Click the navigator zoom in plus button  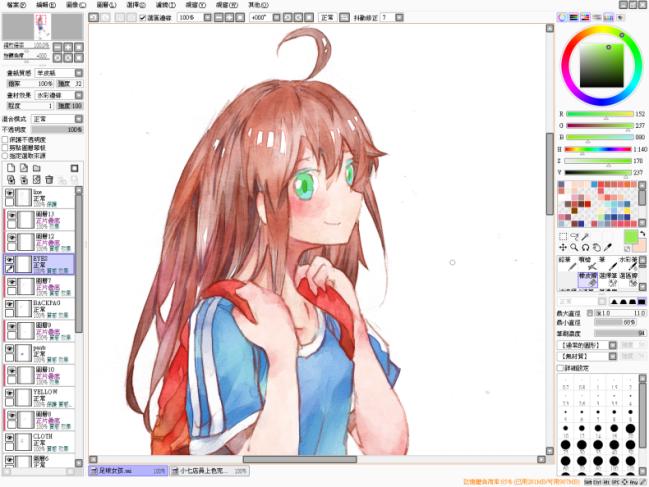[68, 47]
